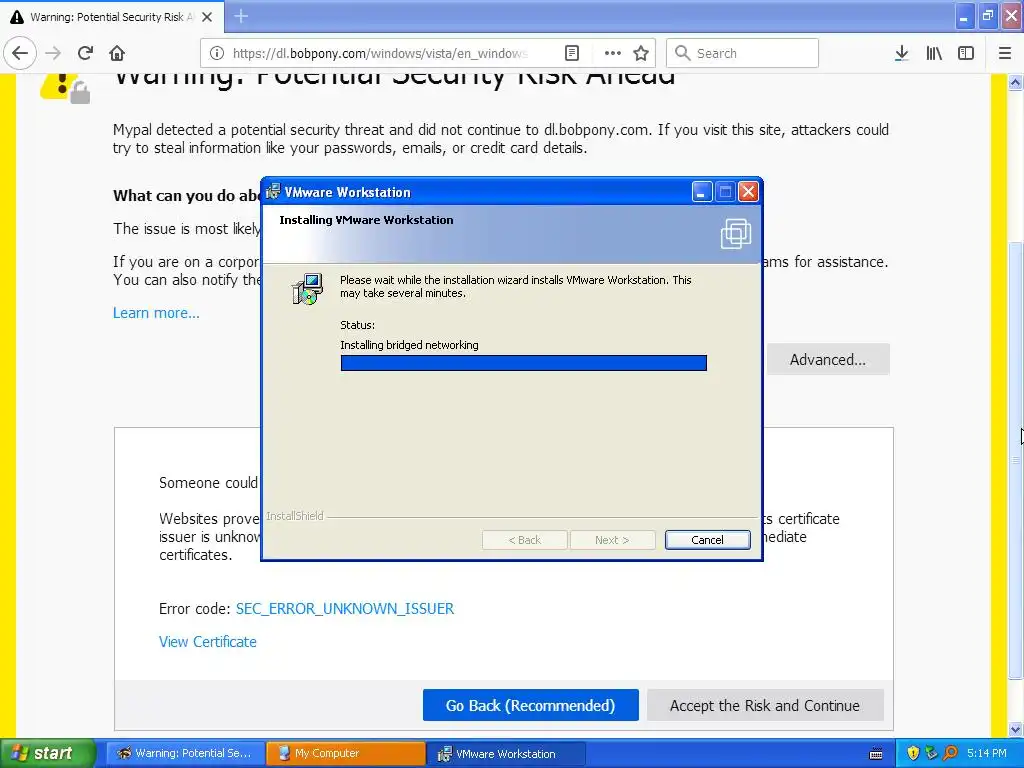Click the page scrollbar up arrow
Screen dimensions: 1024x768
click(1016, 82)
